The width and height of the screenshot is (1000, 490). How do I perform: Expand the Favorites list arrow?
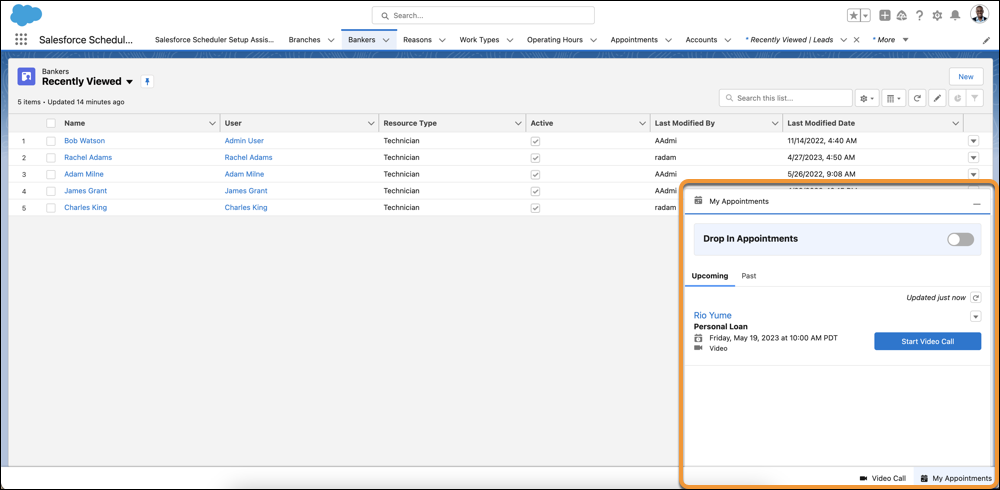pyautogui.click(x=865, y=15)
